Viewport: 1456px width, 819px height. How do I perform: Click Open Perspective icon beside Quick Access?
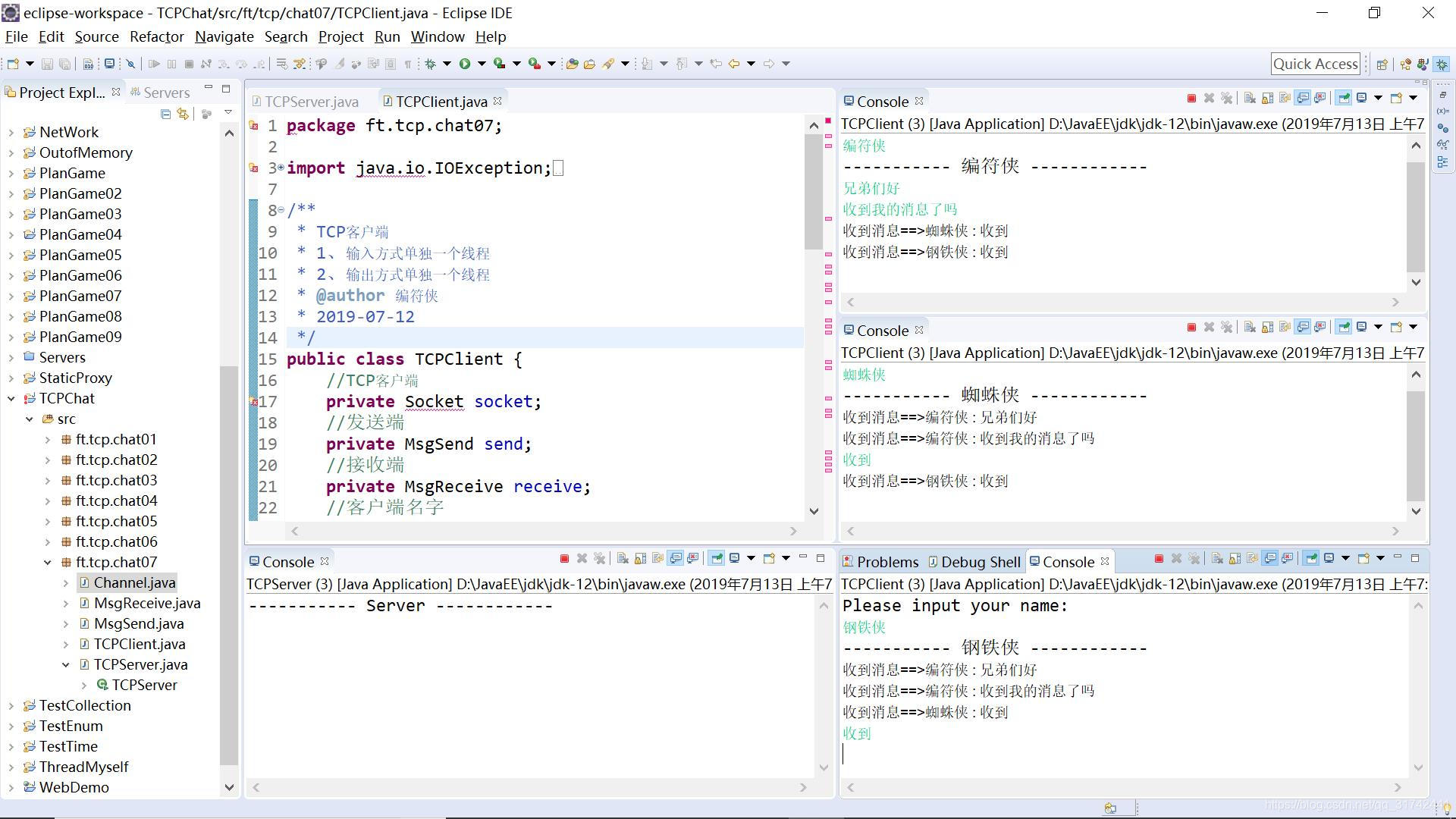tap(1382, 64)
